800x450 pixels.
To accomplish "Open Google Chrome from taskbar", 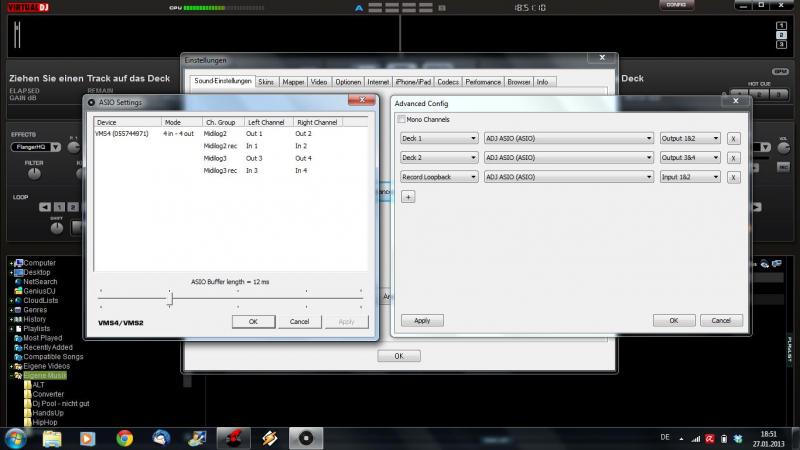I will pyautogui.click(x=124, y=438).
